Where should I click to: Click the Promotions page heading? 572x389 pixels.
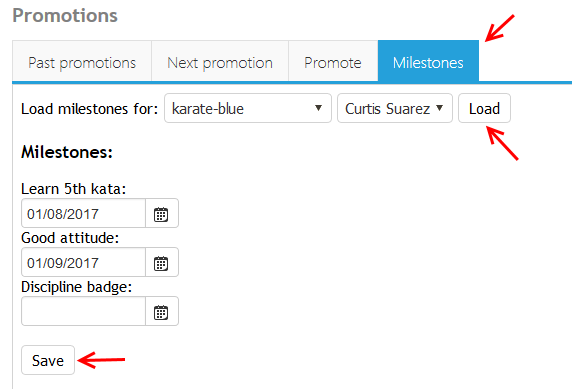coord(65,15)
